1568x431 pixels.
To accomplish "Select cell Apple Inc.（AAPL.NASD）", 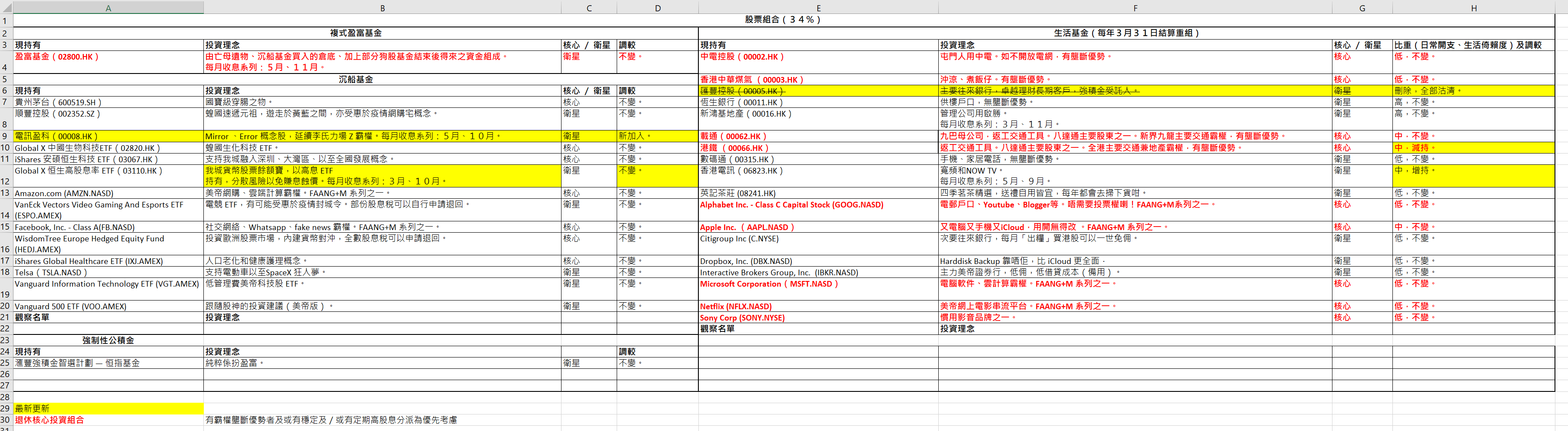I will pyautogui.click(x=818, y=227).
